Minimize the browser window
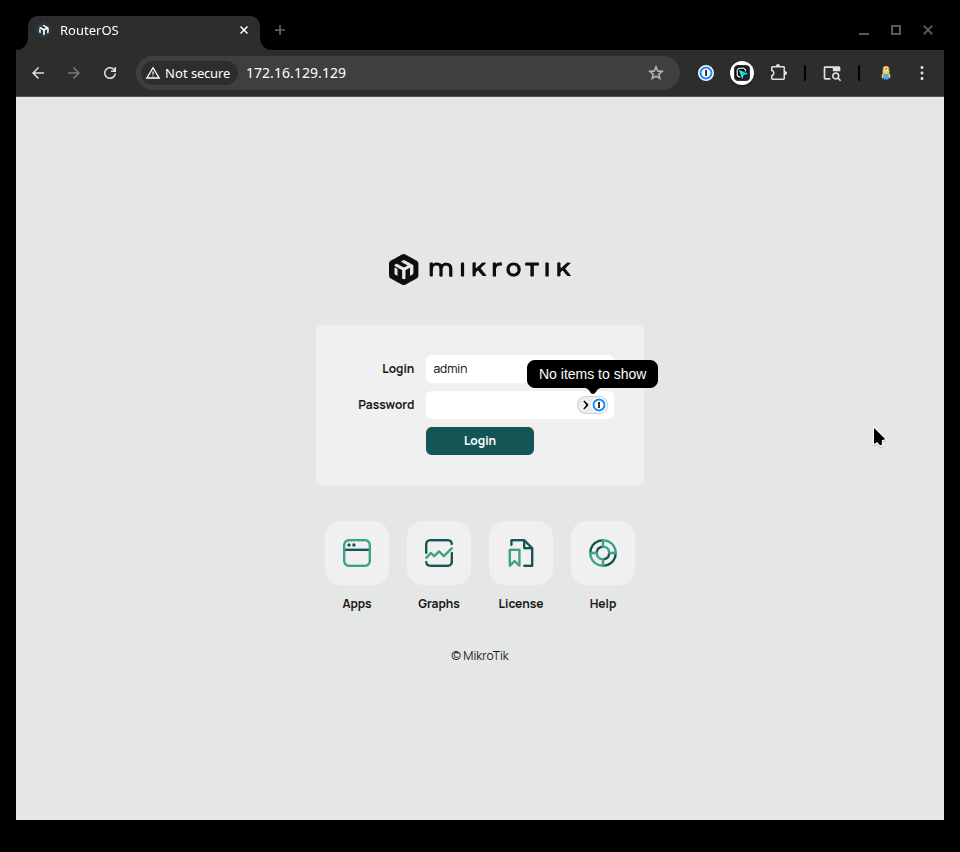This screenshot has width=960, height=852. tap(863, 31)
